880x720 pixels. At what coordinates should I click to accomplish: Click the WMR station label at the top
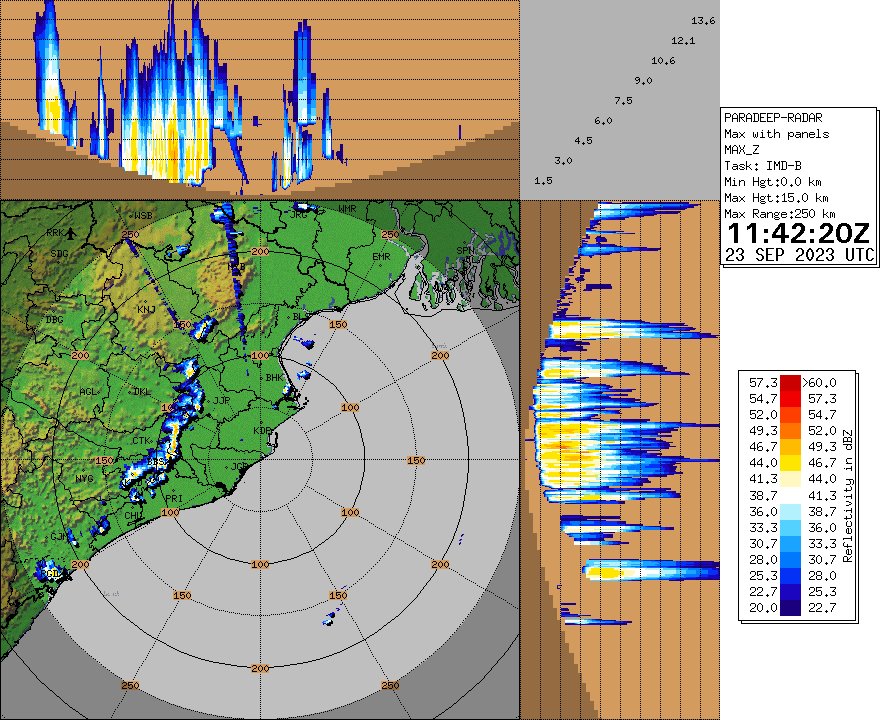coord(345,210)
